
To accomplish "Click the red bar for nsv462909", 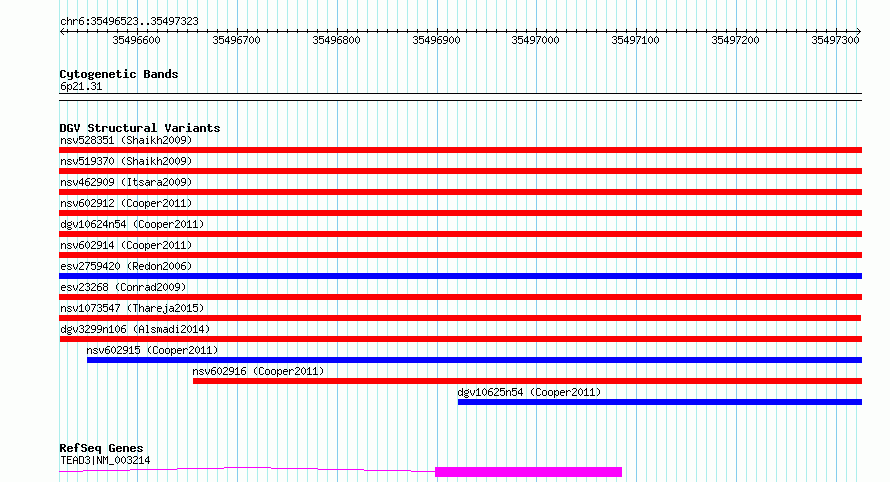I will click(x=460, y=192).
